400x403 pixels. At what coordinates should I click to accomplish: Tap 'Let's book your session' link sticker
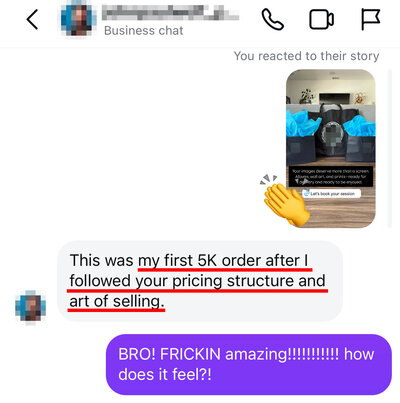tap(331, 193)
